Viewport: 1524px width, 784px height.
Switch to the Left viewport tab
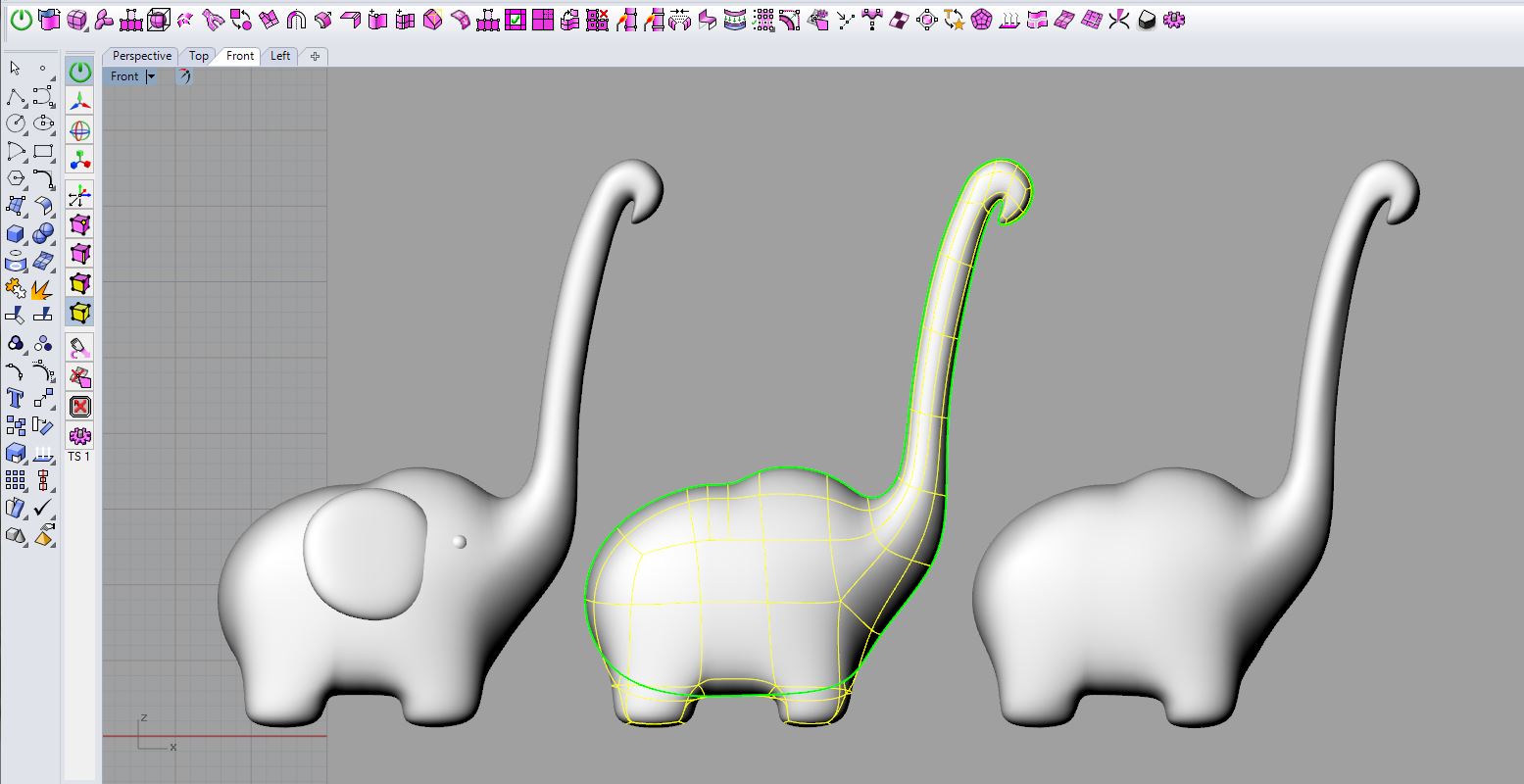click(x=280, y=56)
